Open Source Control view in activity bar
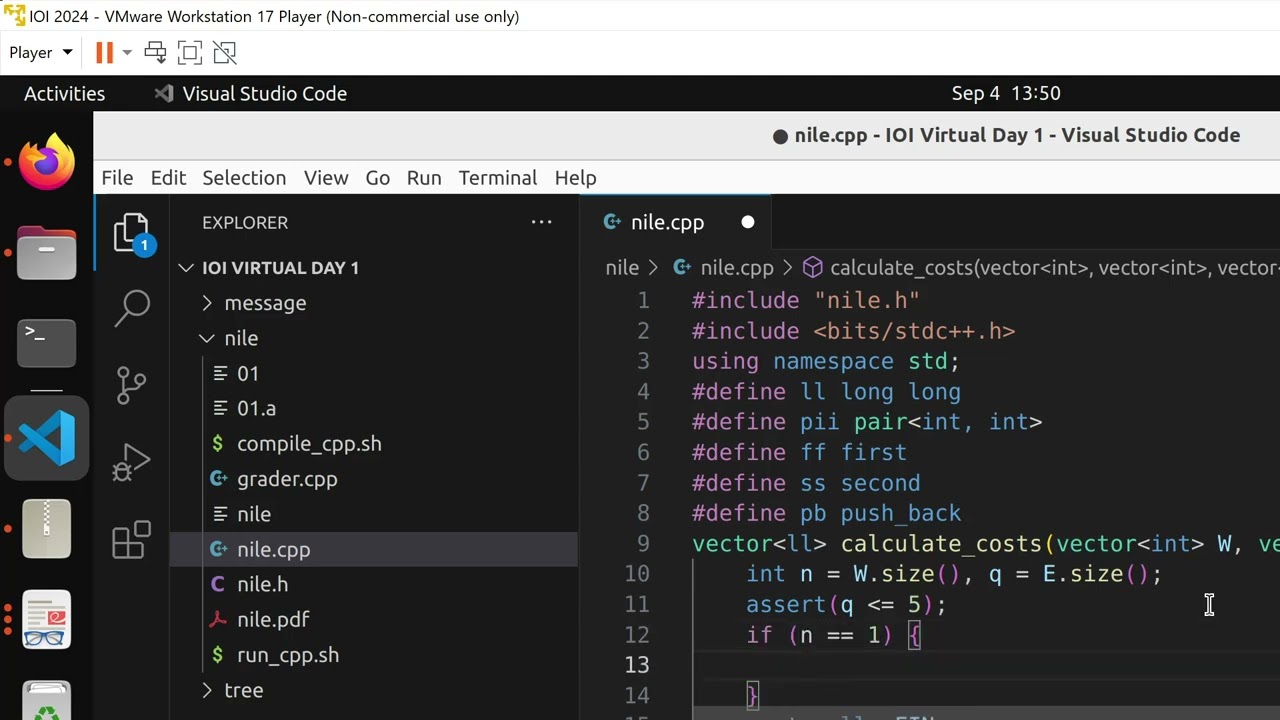Viewport: 1280px width, 720px height. point(132,385)
